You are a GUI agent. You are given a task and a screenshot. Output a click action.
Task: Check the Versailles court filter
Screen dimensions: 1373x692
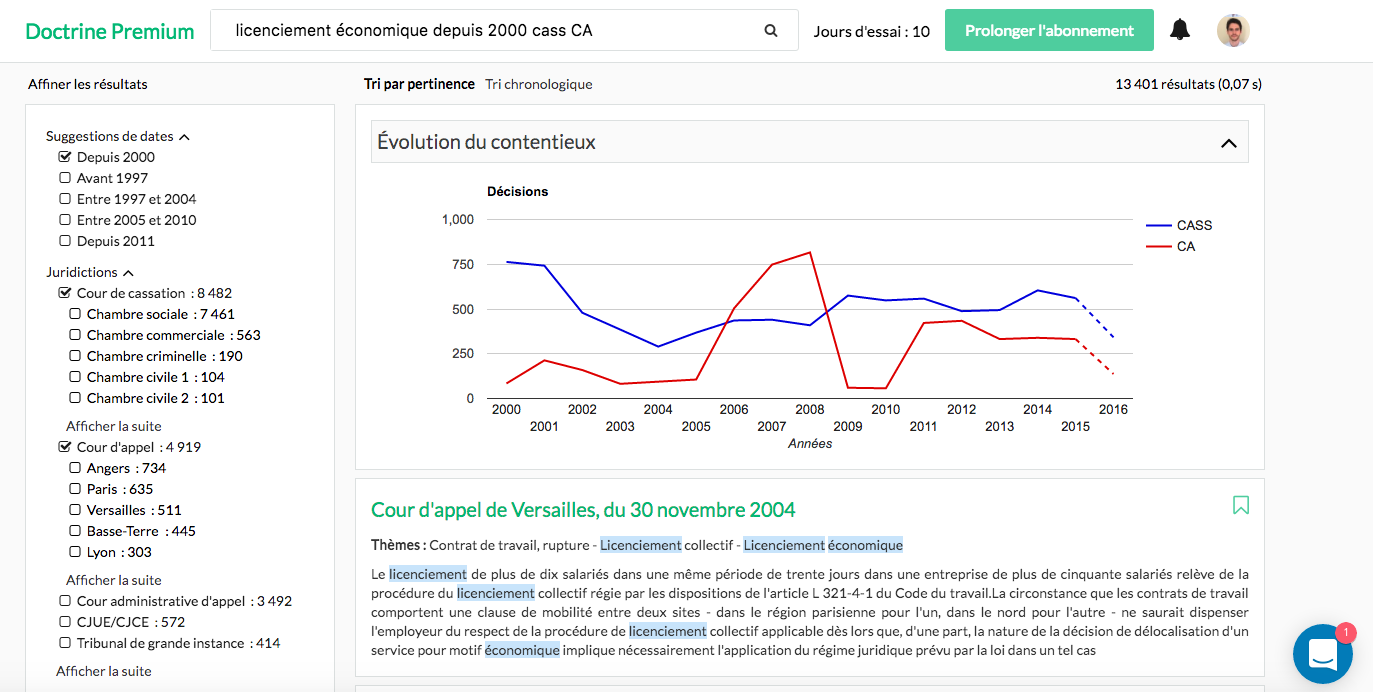(x=75, y=510)
